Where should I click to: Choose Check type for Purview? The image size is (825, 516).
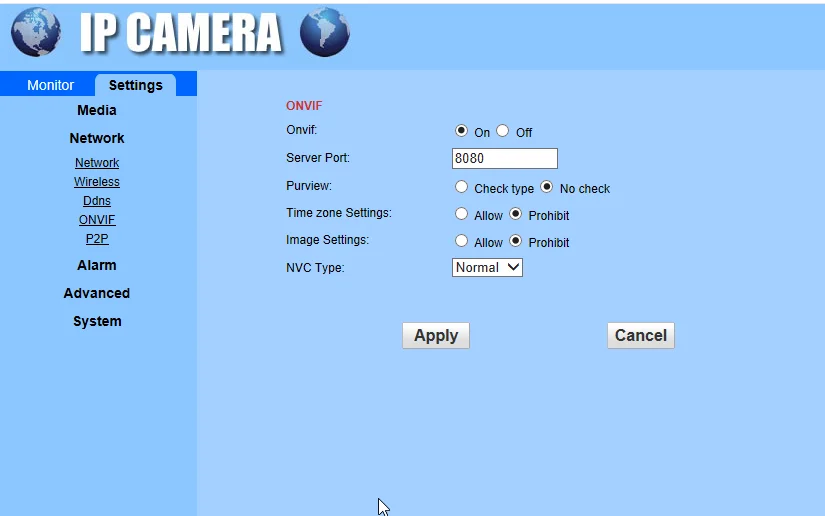pyautogui.click(x=461, y=187)
